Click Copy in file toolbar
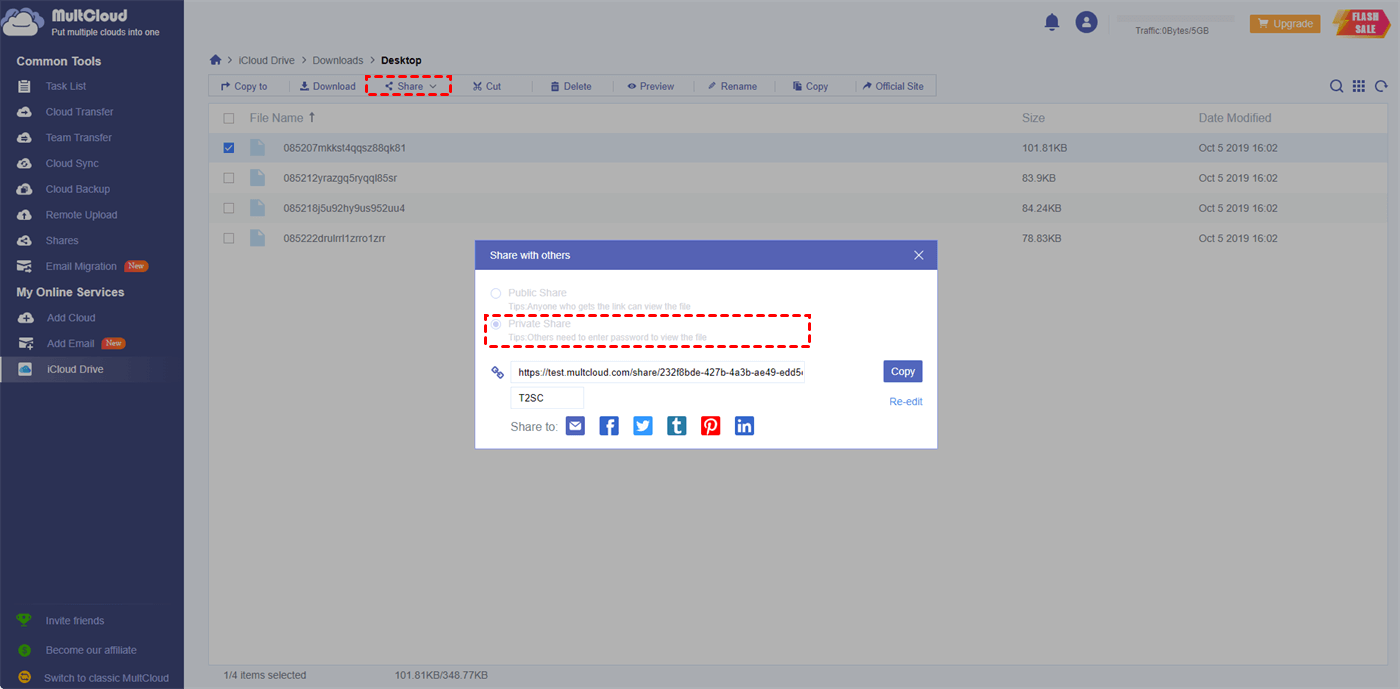The height and width of the screenshot is (689, 1400). pos(810,86)
